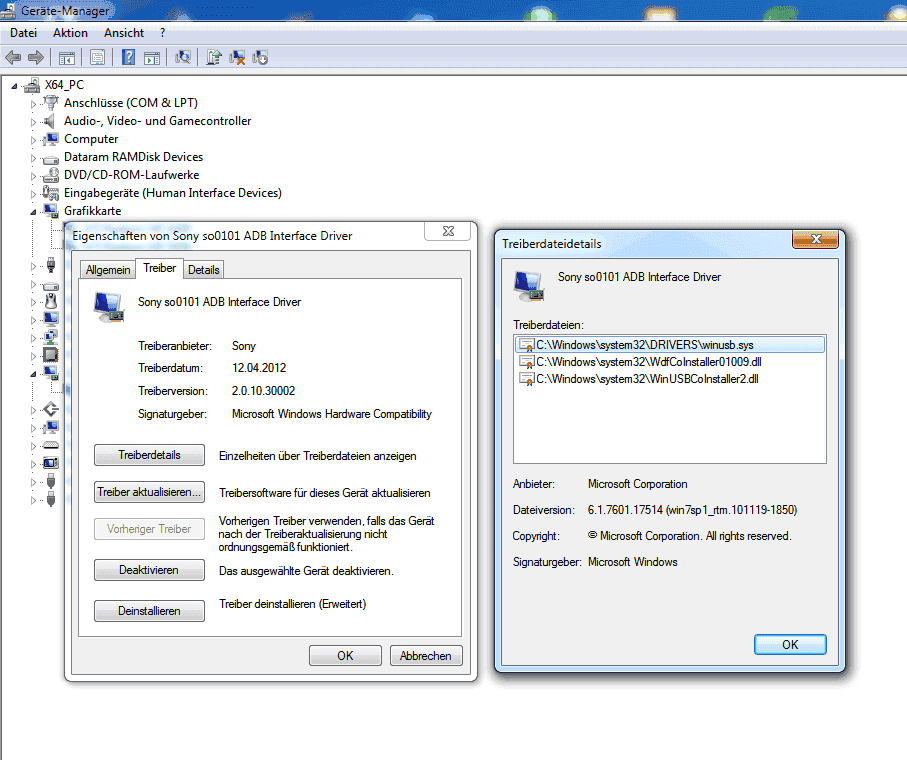This screenshot has height=760, width=907.
Task: Select the WinUSBCoInstaller2.dll file path
Action: tap(647, 379)
